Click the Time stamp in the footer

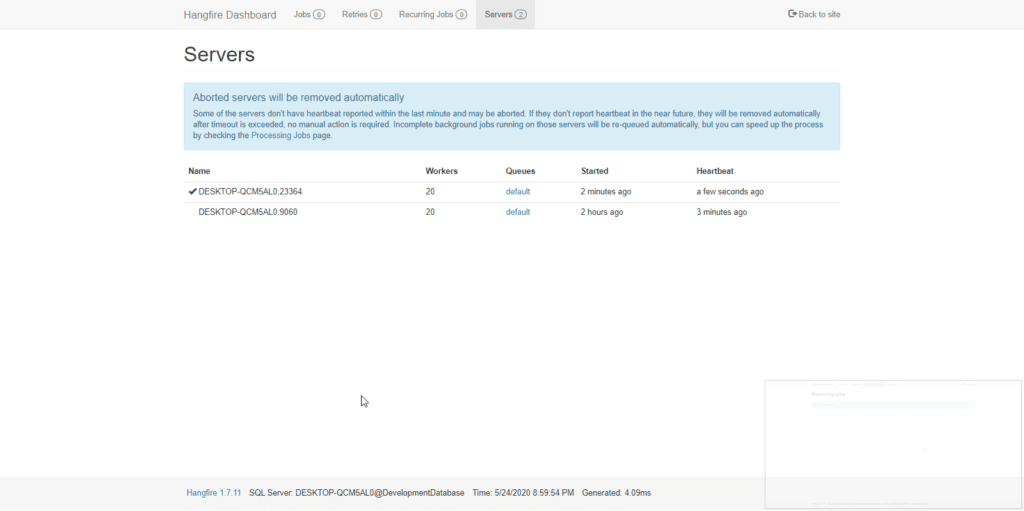click(x=523, y=493)
